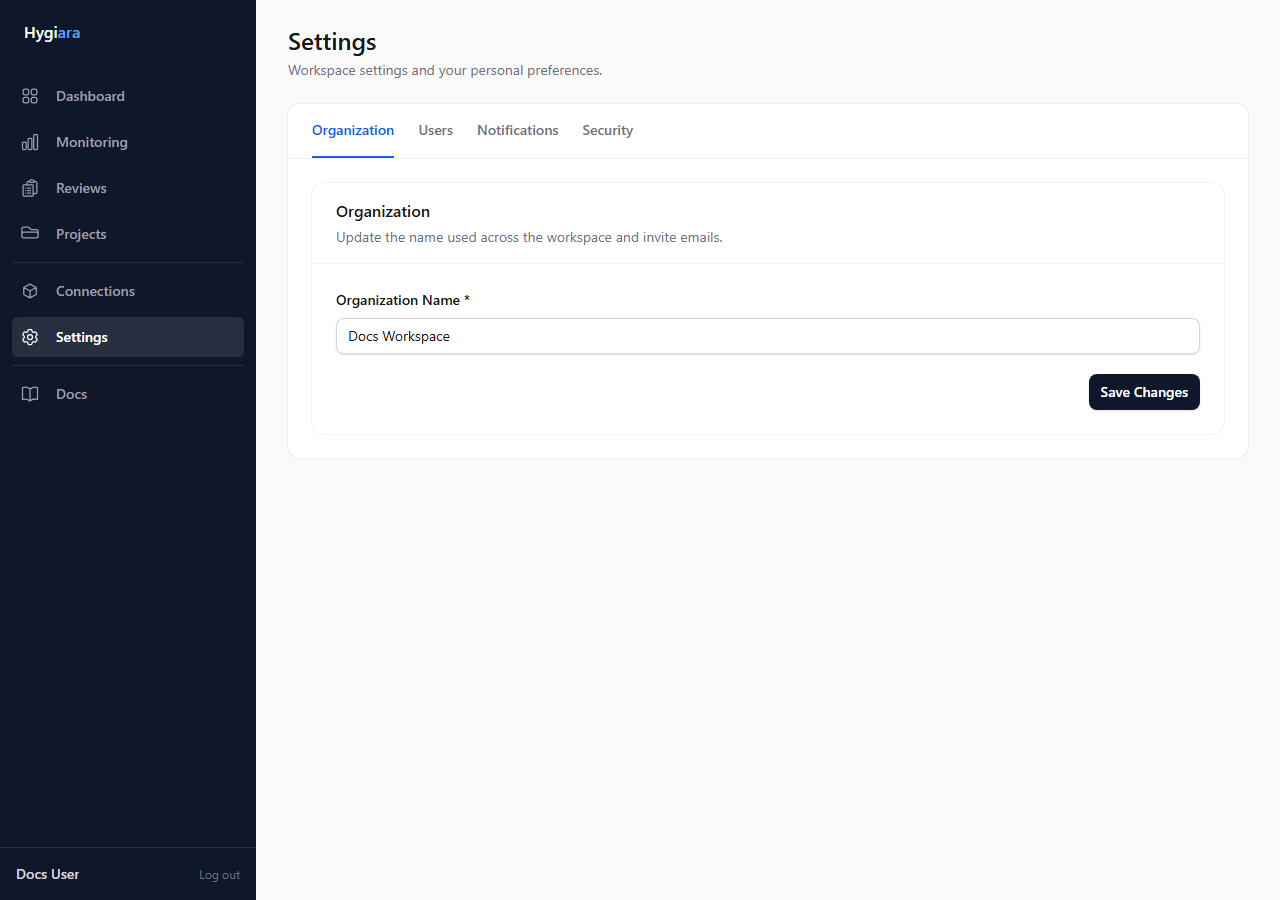The width and height of the screenshot is (1280, 900).
Task: Click the Dashboard grid icon
Action: [x=30, y=96]
